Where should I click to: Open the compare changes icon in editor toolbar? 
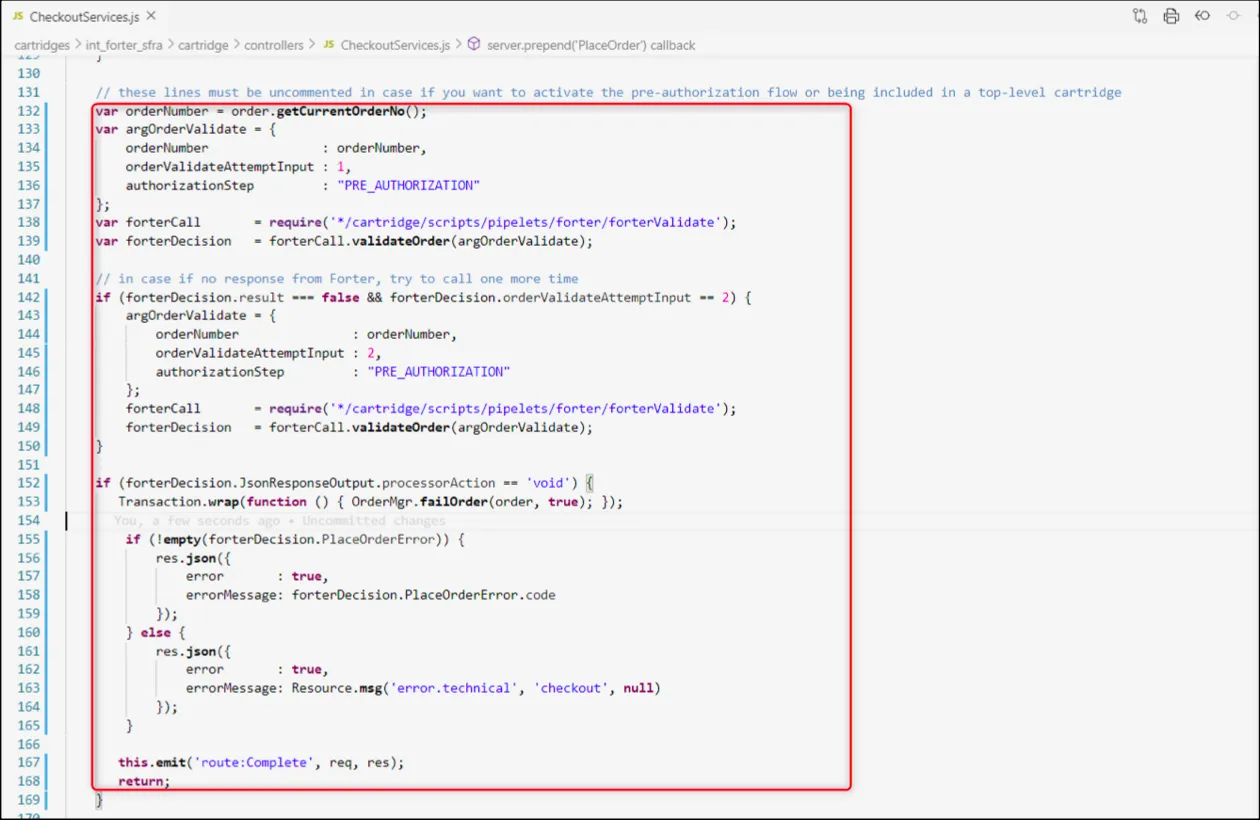(x=1140, y=16)
